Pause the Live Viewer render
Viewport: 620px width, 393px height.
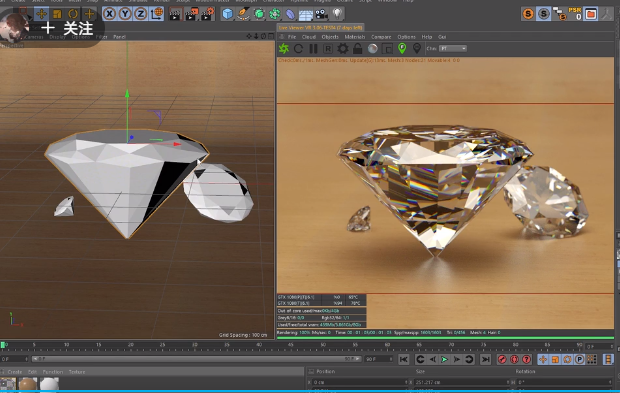tap(313, 49)
